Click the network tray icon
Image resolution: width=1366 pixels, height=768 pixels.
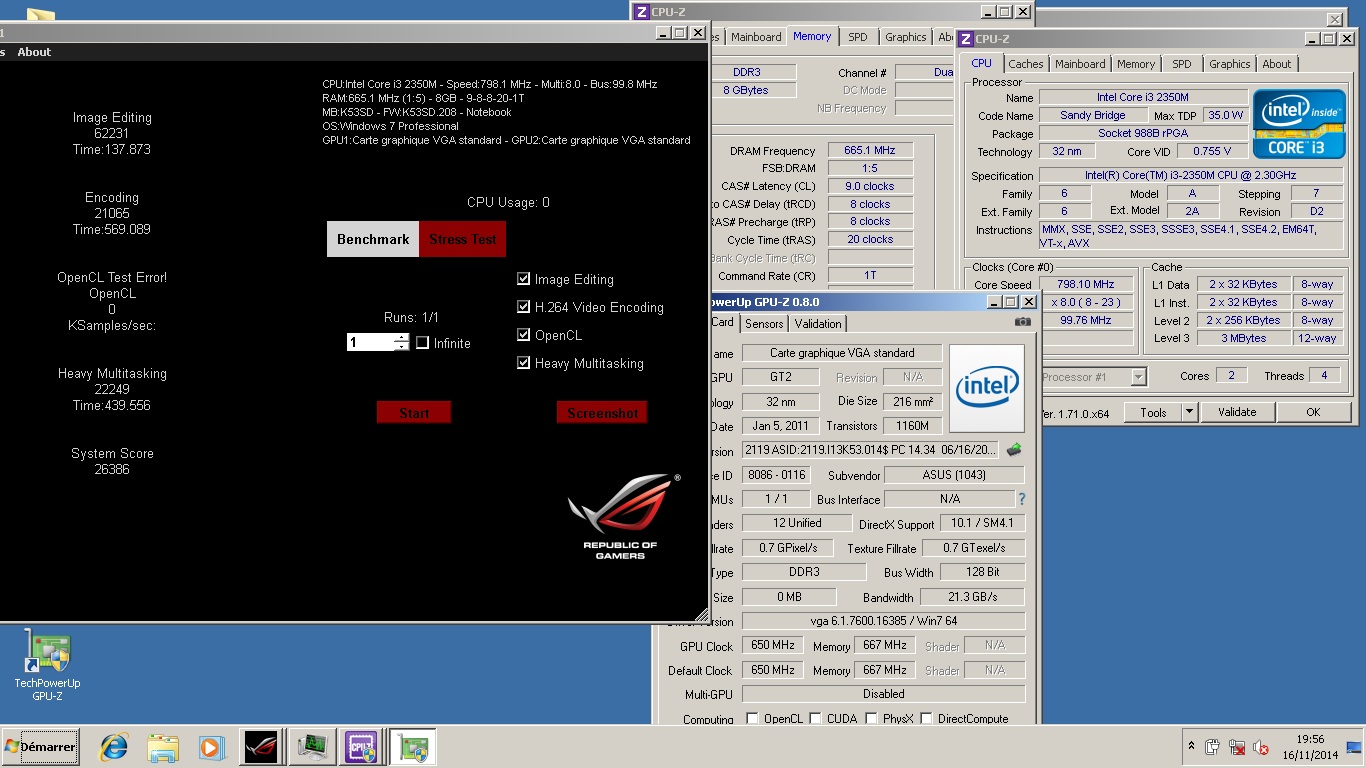[1237, 747]
